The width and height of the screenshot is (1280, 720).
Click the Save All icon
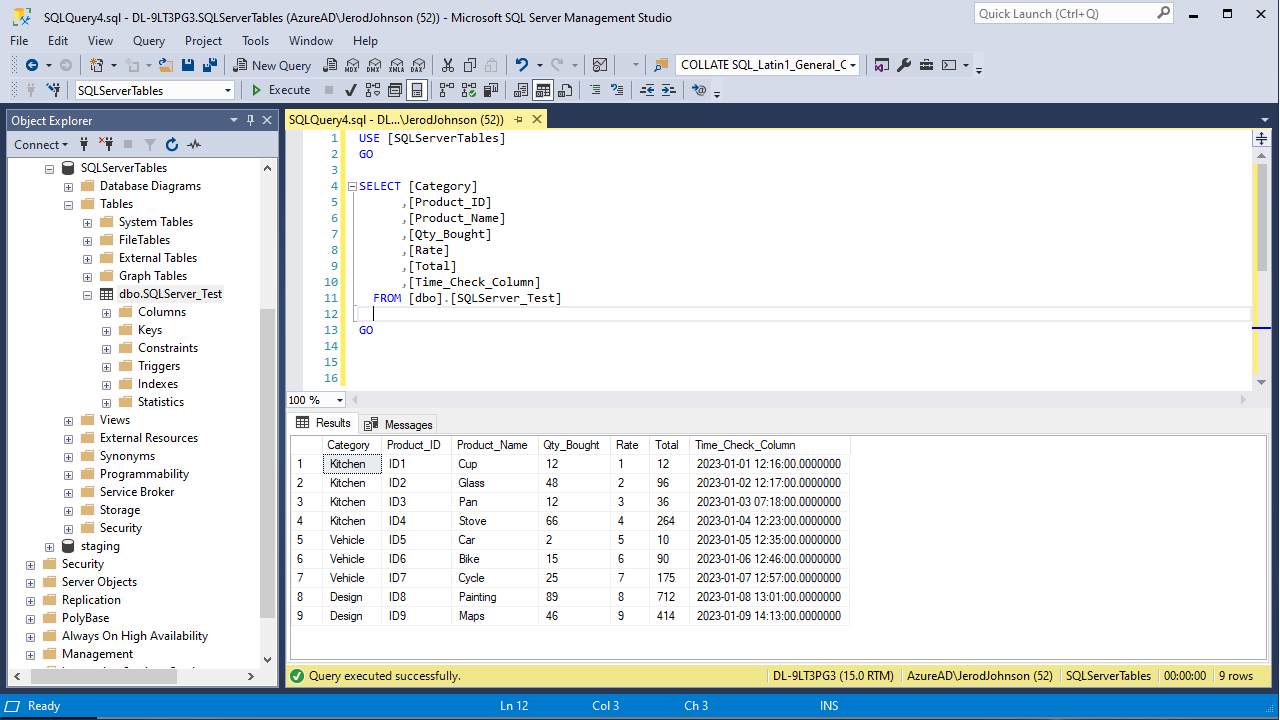pos(209,64)
